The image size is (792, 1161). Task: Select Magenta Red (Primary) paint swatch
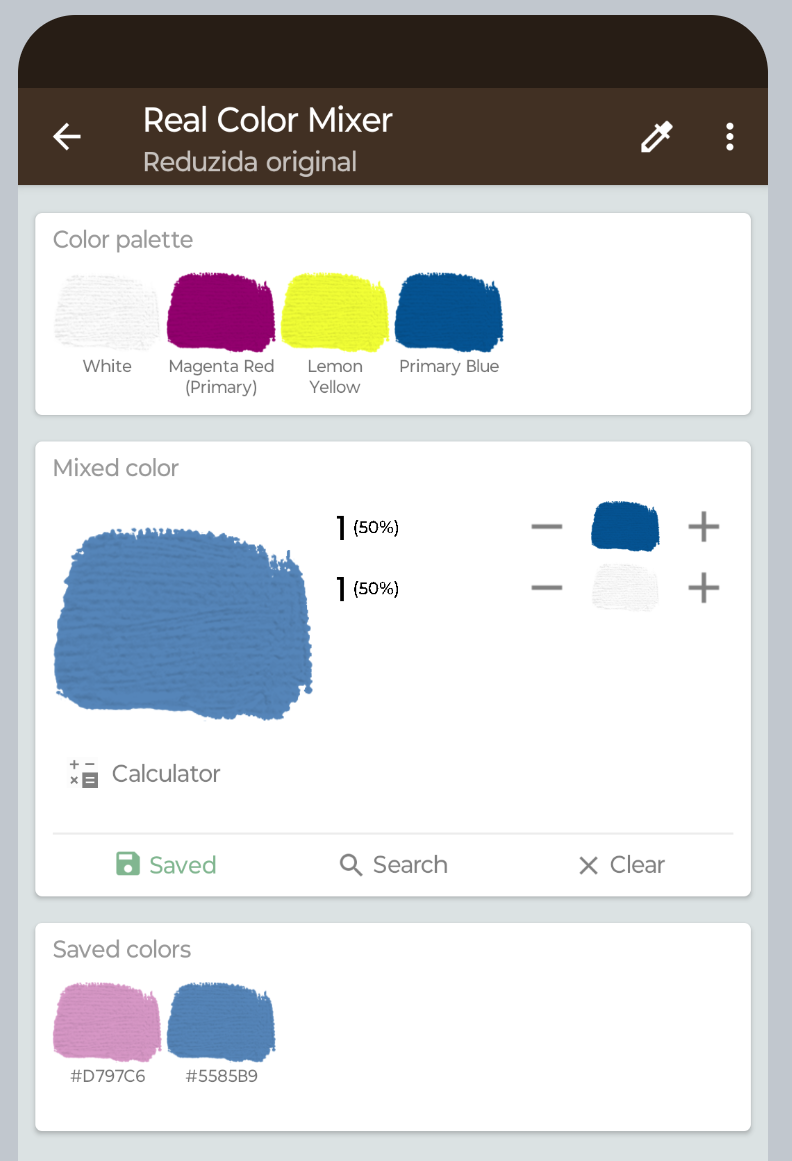(x=221, y=312)
